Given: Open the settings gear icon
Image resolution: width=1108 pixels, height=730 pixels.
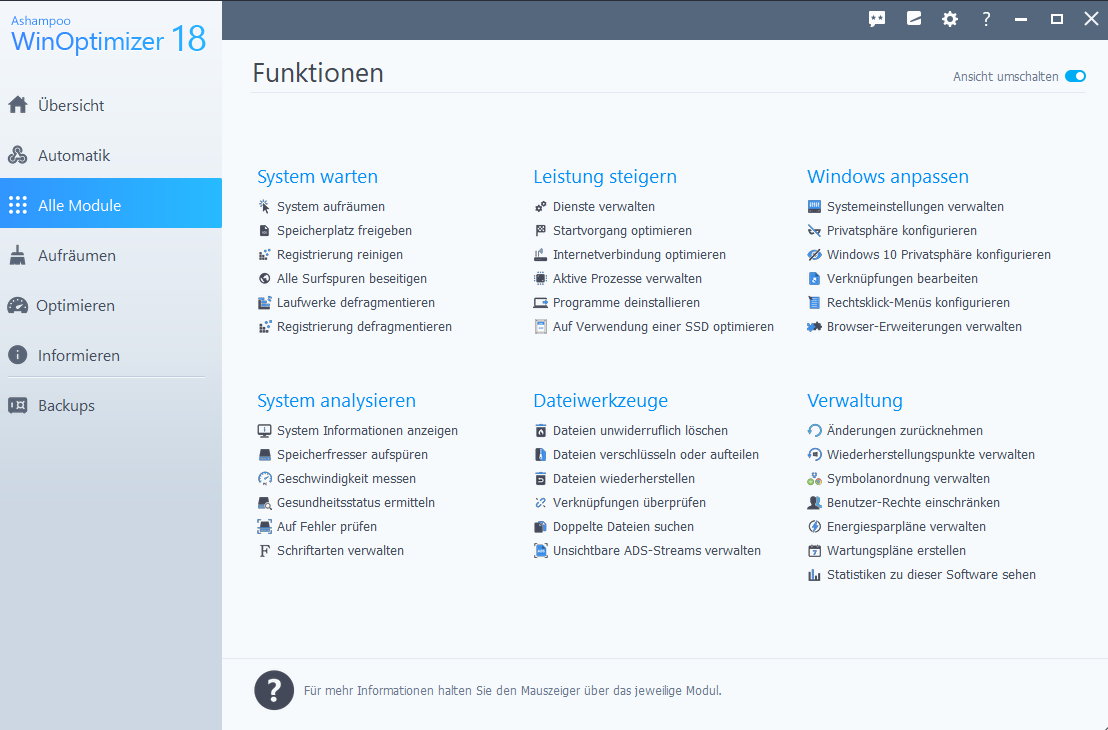Looking at the screenshot, I should pos(949,19).
